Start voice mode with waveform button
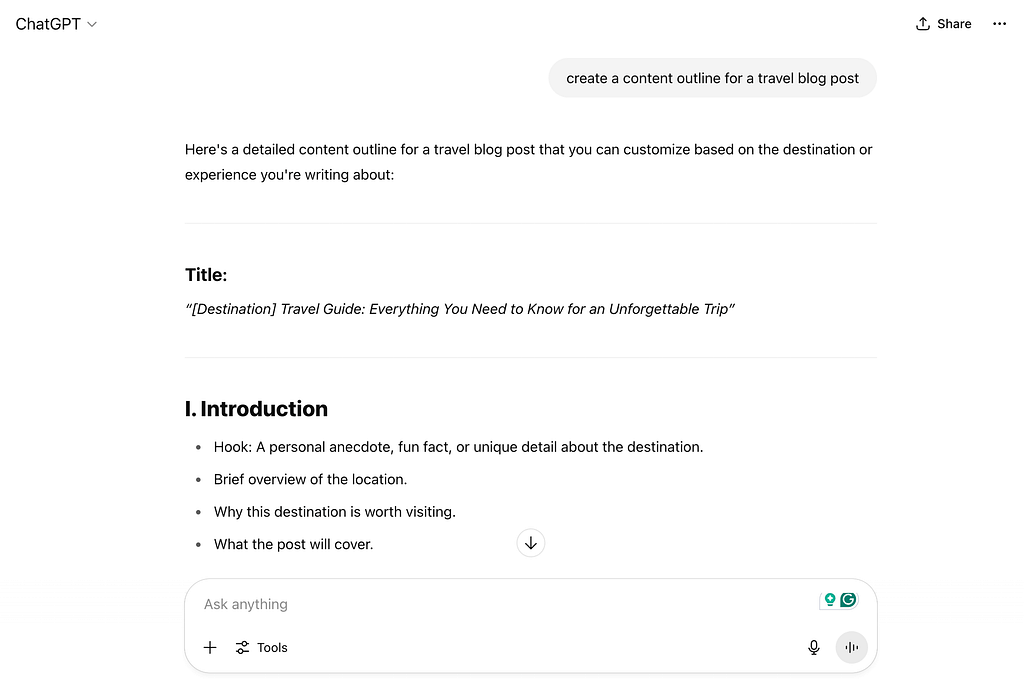The height and width of the screenshot is (681, 1024). [852, 648]
